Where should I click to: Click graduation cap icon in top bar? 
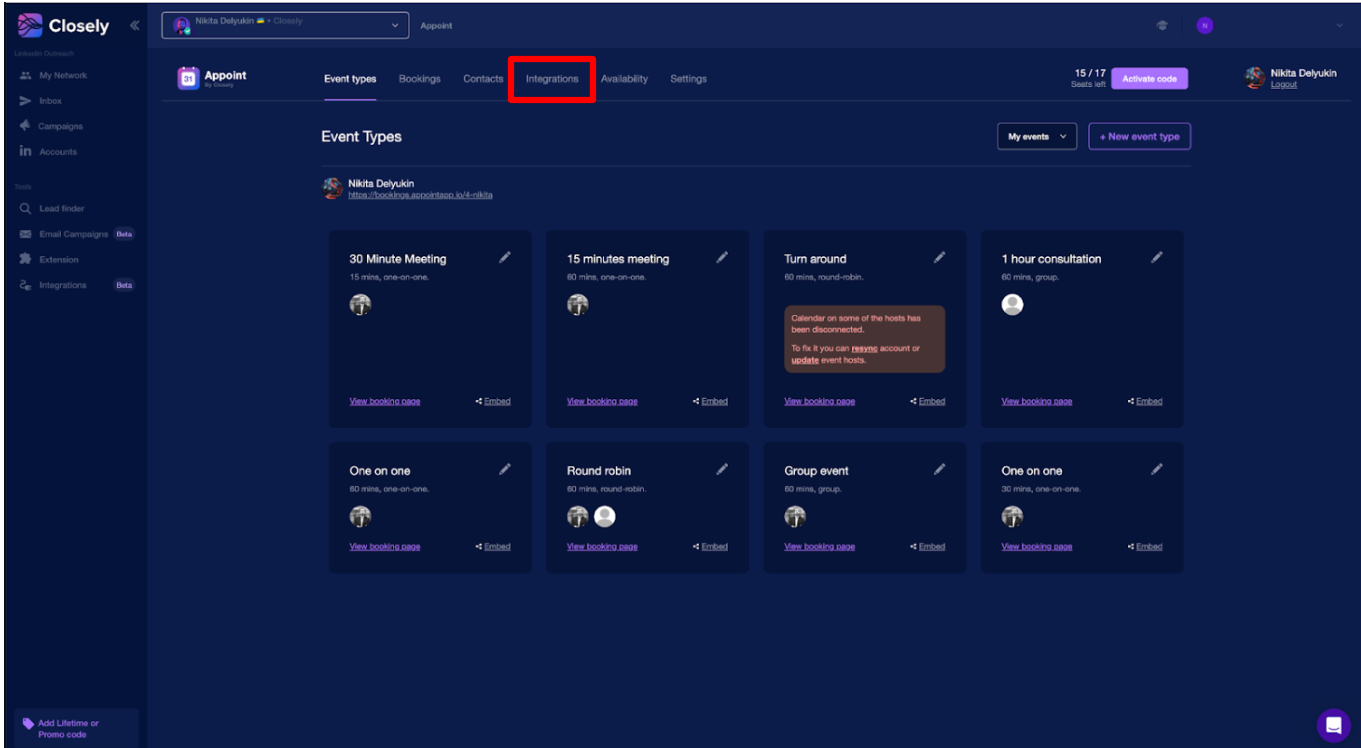click(x=1161, y=26)
